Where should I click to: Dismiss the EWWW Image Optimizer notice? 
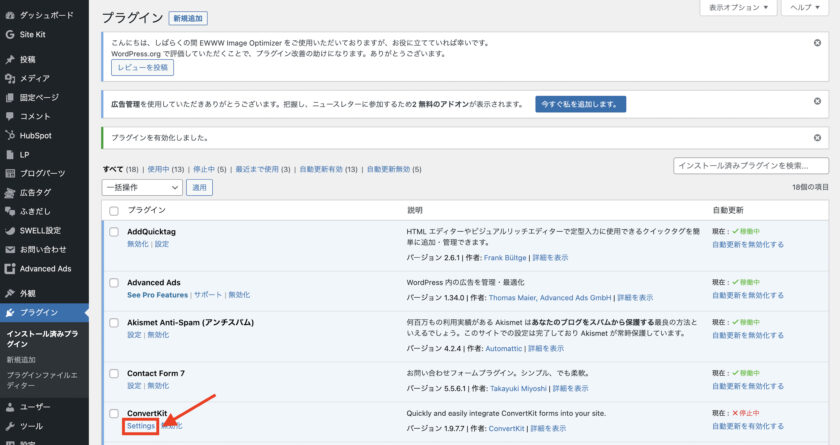[818, 43]
